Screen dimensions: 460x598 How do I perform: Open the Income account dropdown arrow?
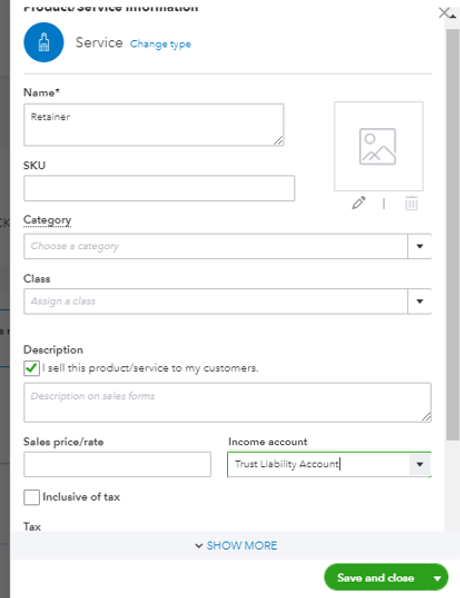point(420,464)
